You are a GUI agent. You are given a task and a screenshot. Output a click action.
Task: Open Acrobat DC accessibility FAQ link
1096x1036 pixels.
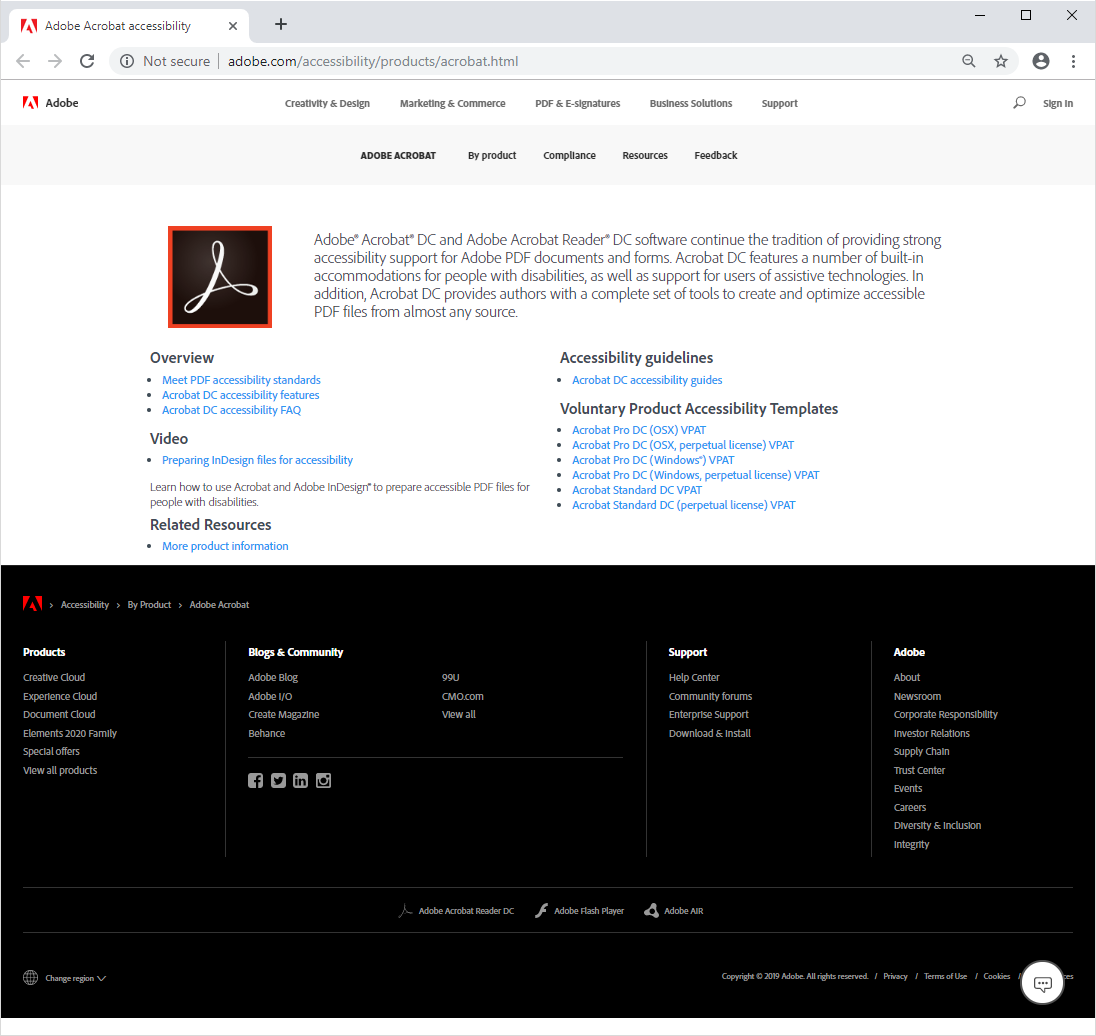click(x=231, y=410)
